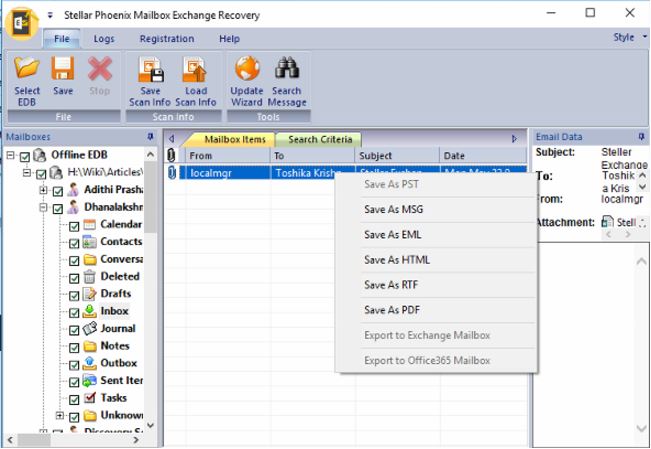Uncheck the Dhanalakshmi mailbox checkbox
651x449 pixels.
click(x=58, y=209)
